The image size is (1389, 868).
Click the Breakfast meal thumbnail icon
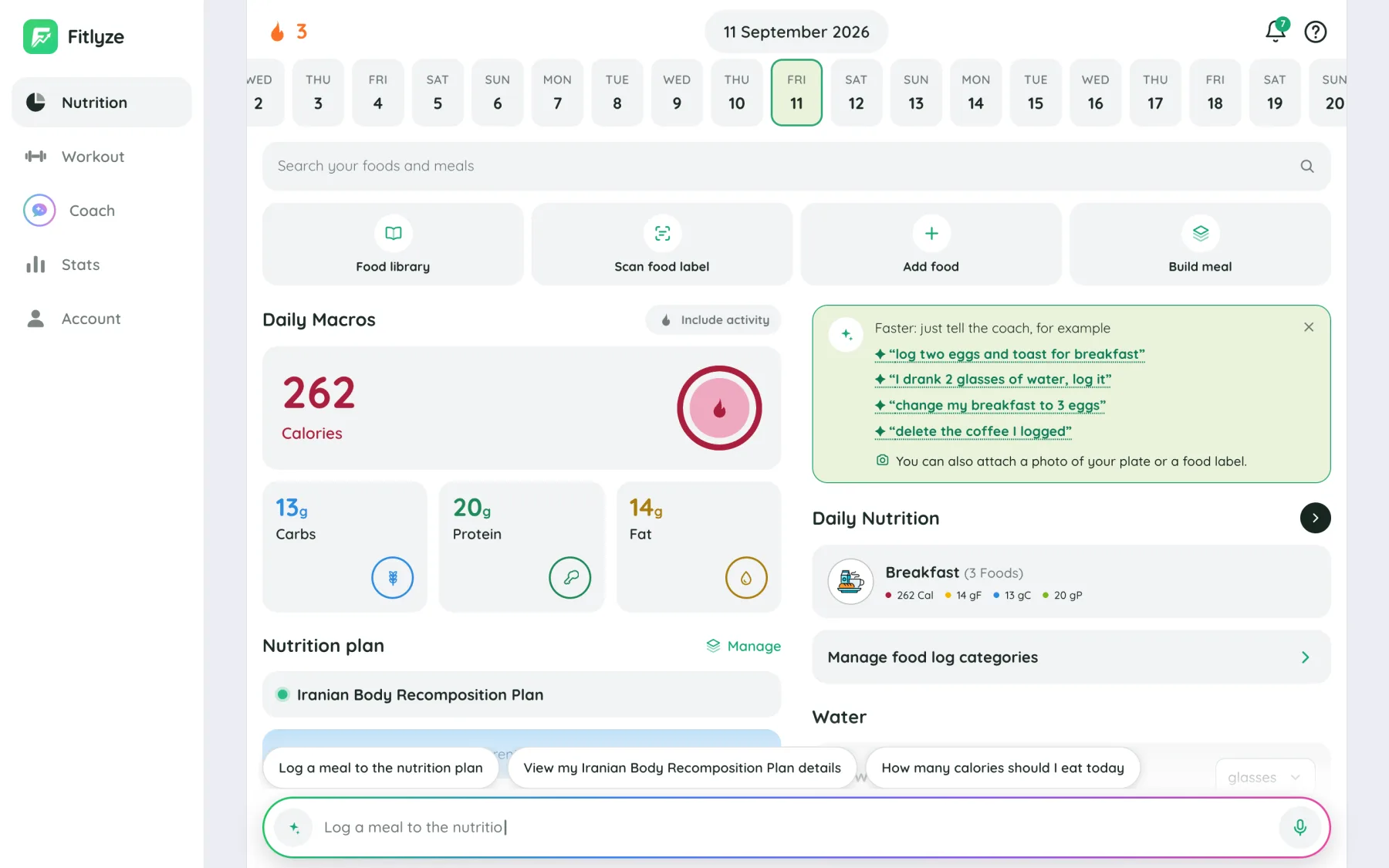[850, 581]
